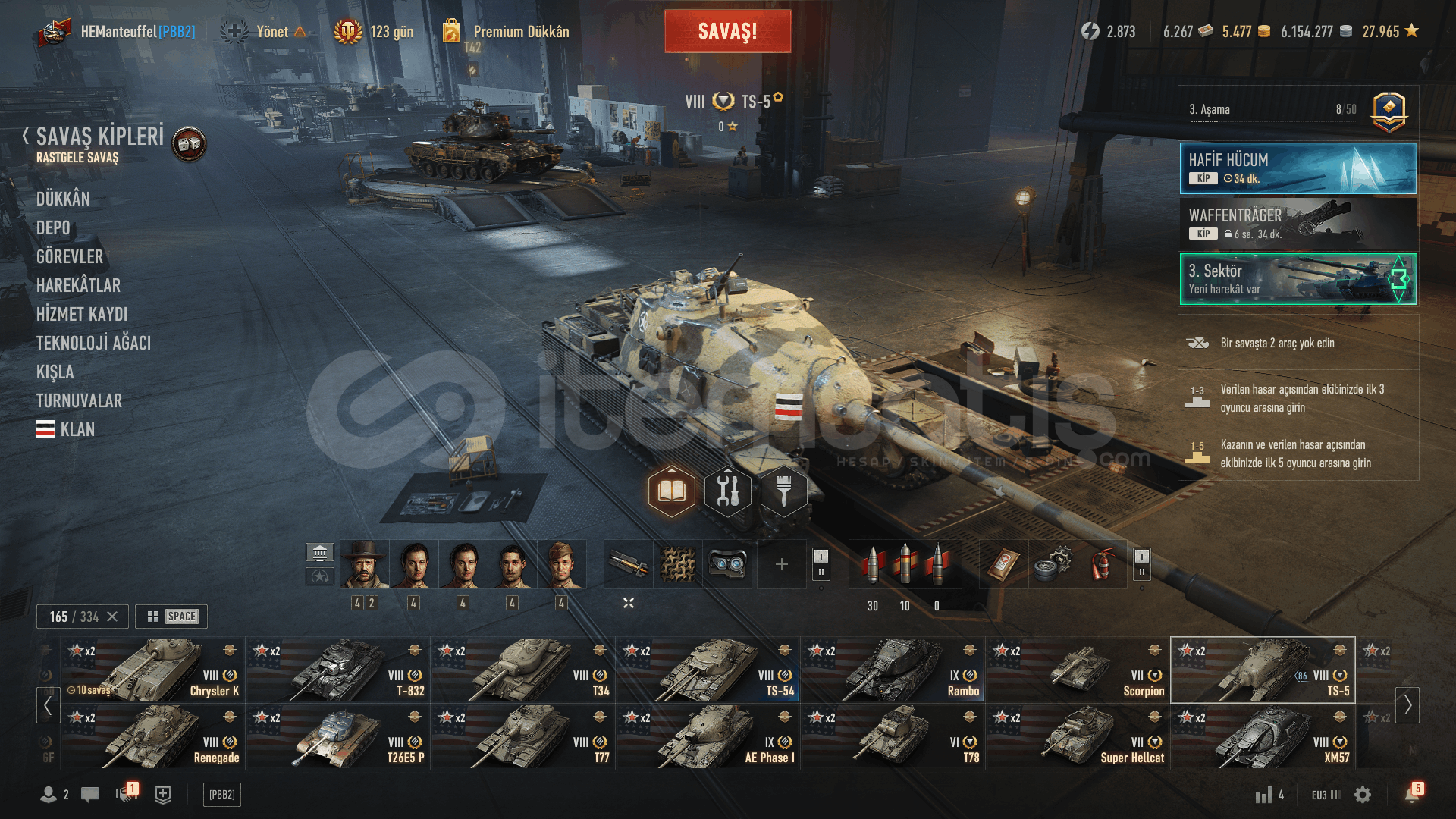The height and width of the screenshot is (819, 1456).
Task: Open the GÖREVLER menu item
Action: point(70,256)
